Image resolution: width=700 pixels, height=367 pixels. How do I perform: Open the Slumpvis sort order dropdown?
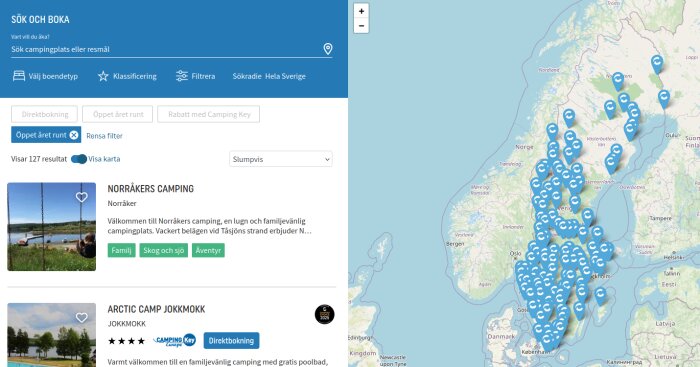281,159
